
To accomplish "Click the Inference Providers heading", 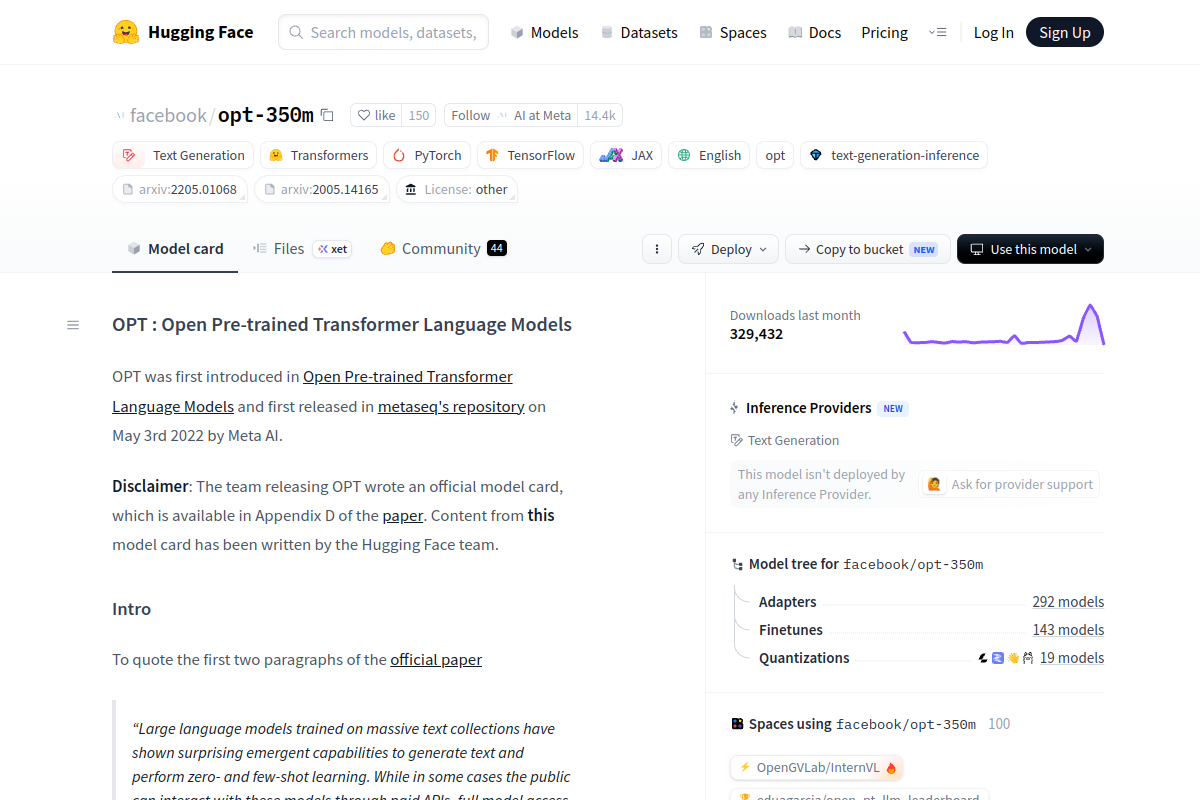I will coord(808,408).
